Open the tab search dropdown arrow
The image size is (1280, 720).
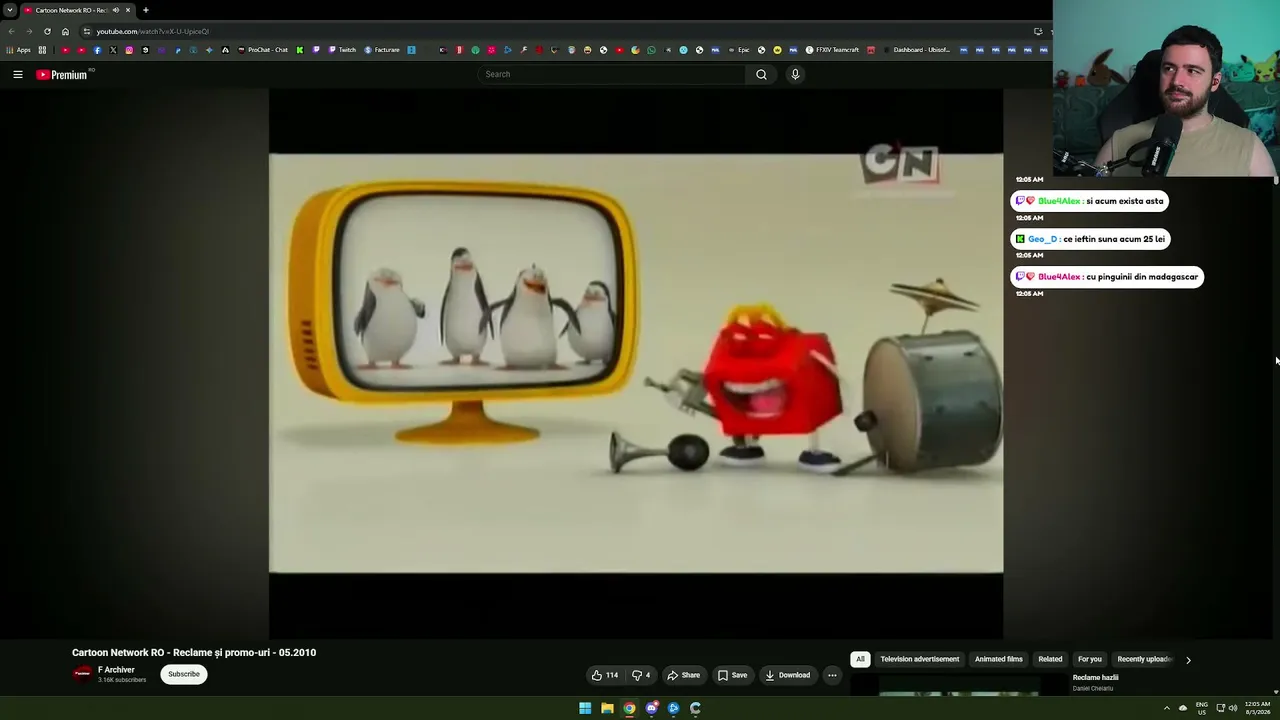point(9,10)
